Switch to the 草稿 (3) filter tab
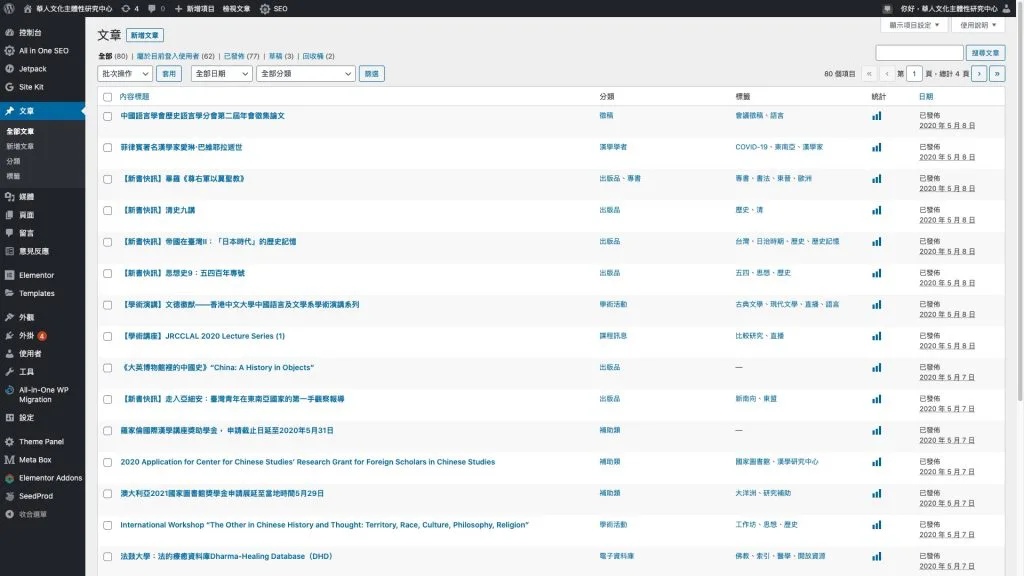Screen dimensions: 1024x576 (281, 56)
